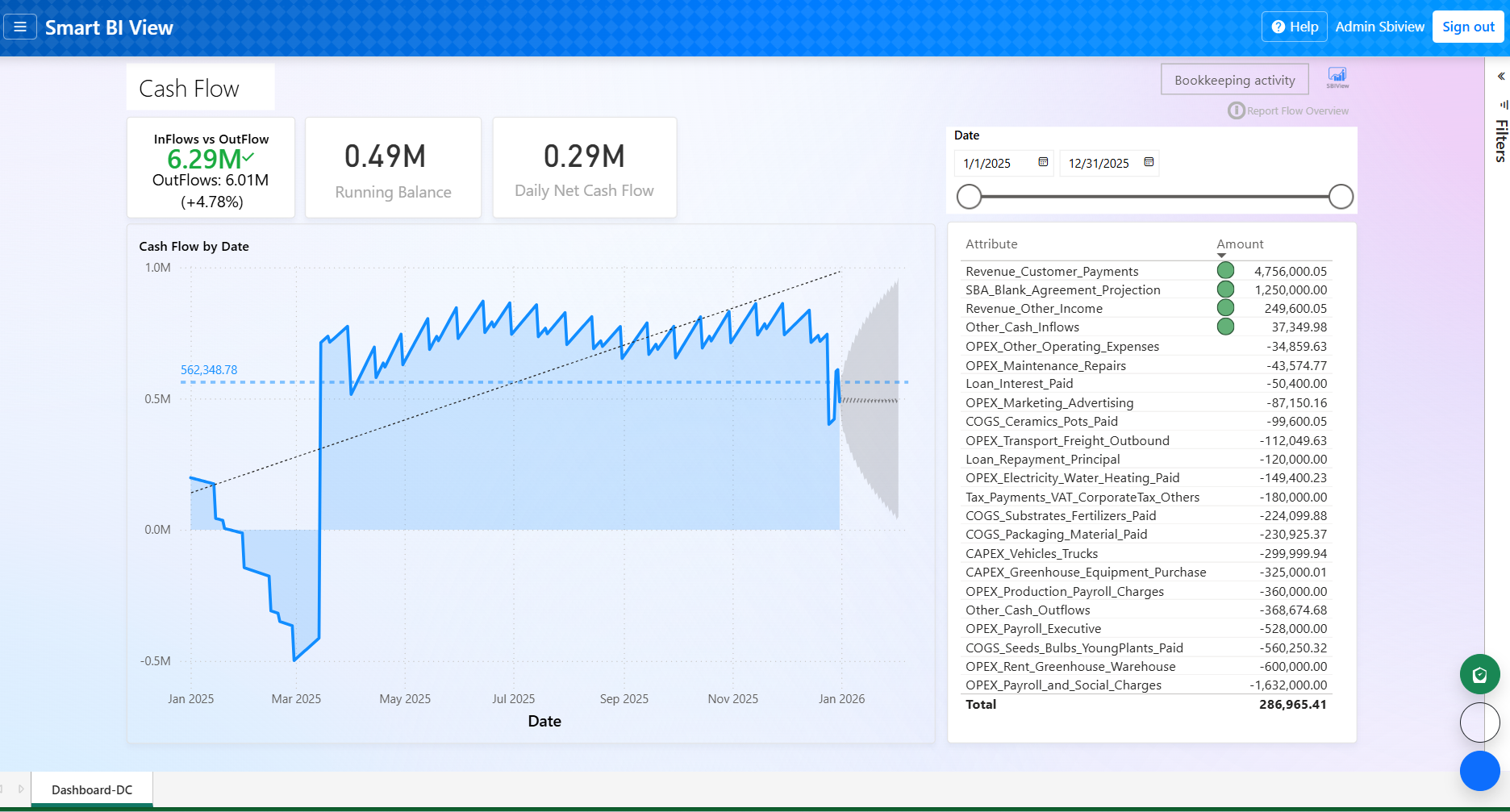
Task: Open Bookkeeping activity
Action: pyautogui.click(x=1234, y=79)
